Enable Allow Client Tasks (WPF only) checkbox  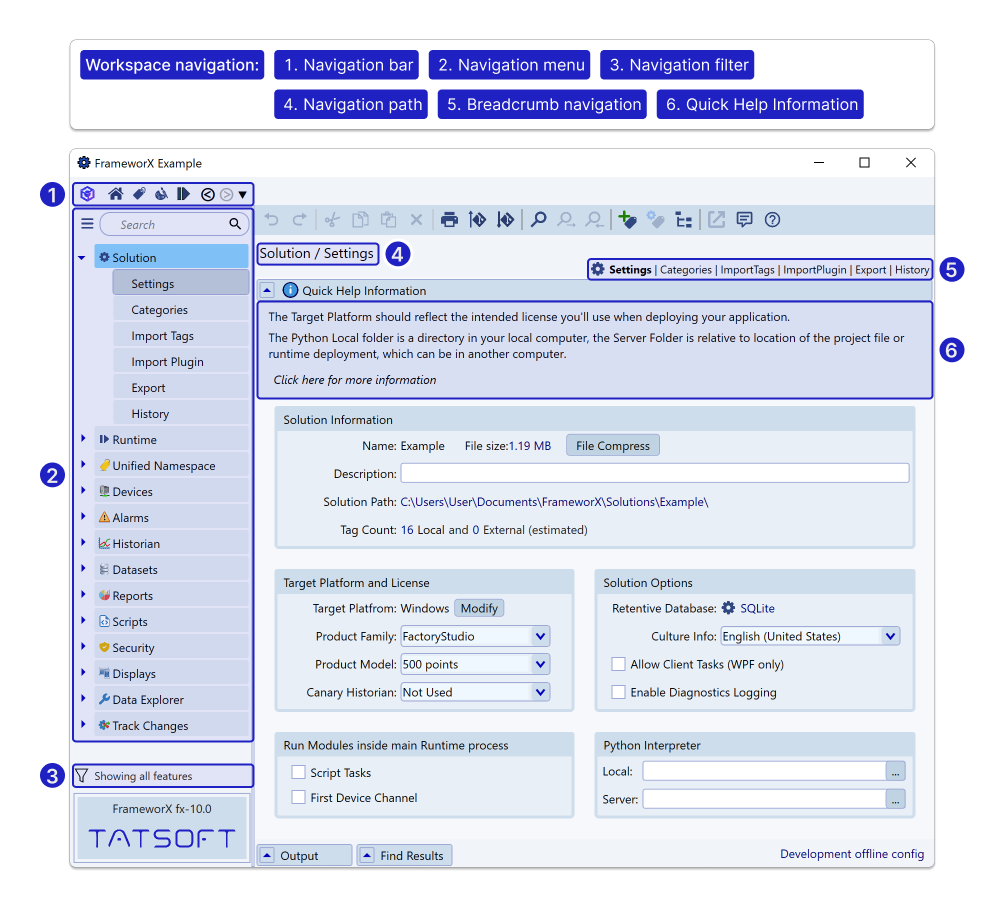click(619, 664)
